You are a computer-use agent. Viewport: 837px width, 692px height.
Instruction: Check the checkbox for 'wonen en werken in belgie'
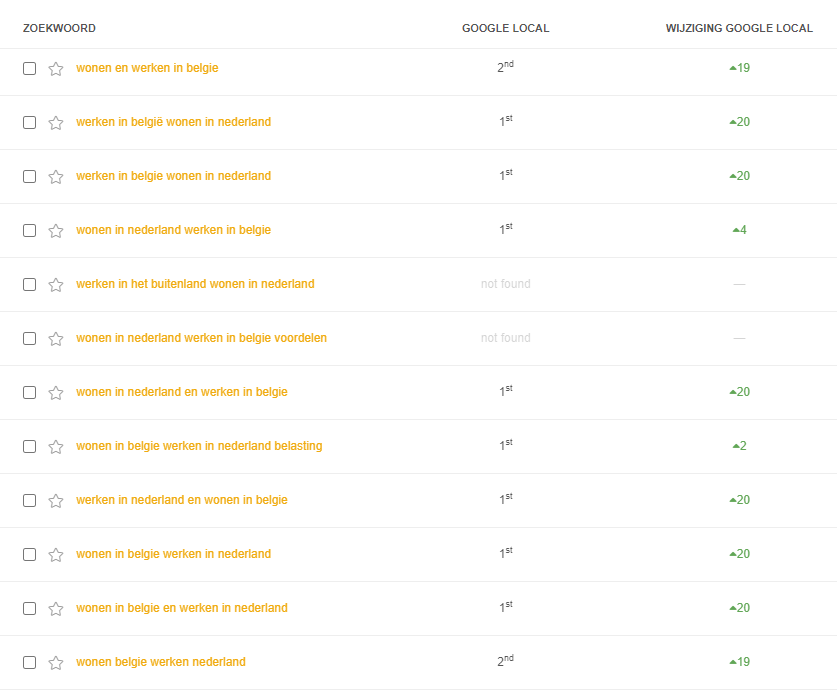pos(29,68)
